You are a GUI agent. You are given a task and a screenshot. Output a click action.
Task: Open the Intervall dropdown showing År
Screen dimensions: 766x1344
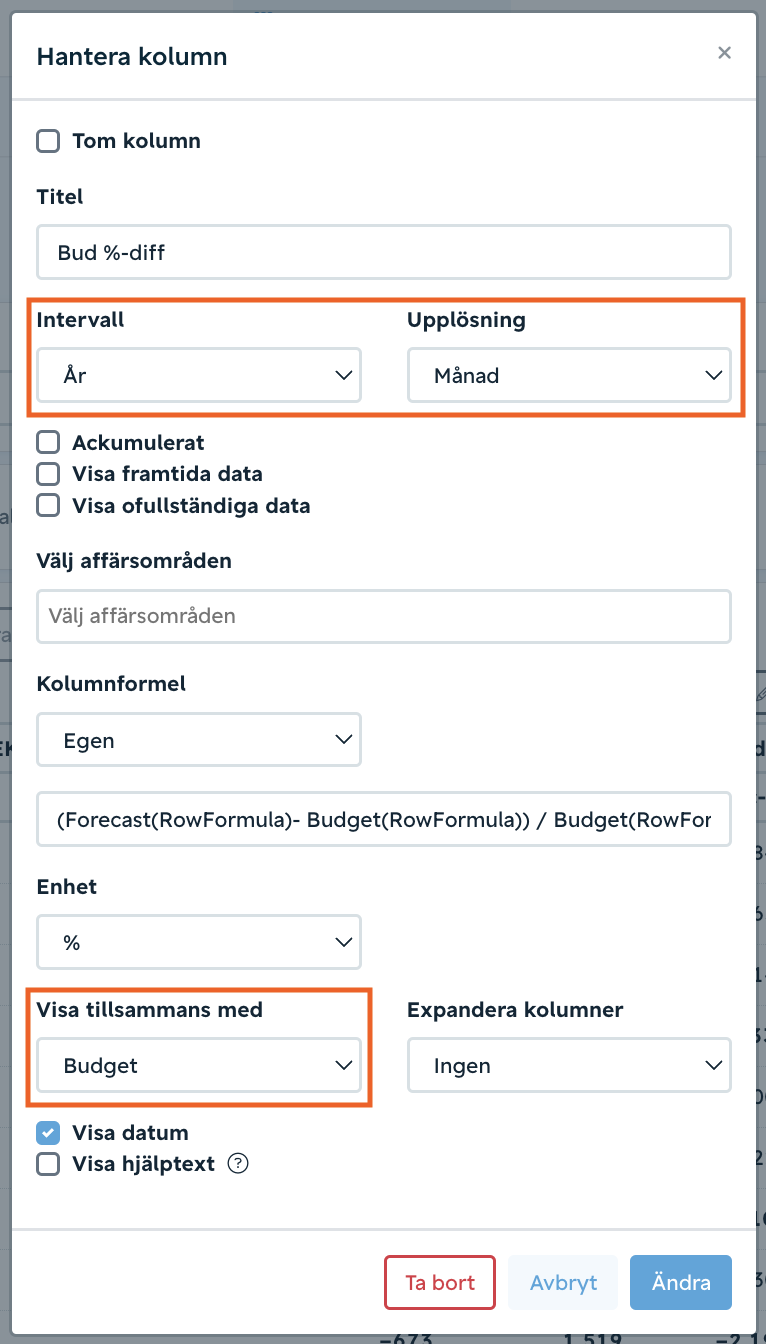point(199,376)
